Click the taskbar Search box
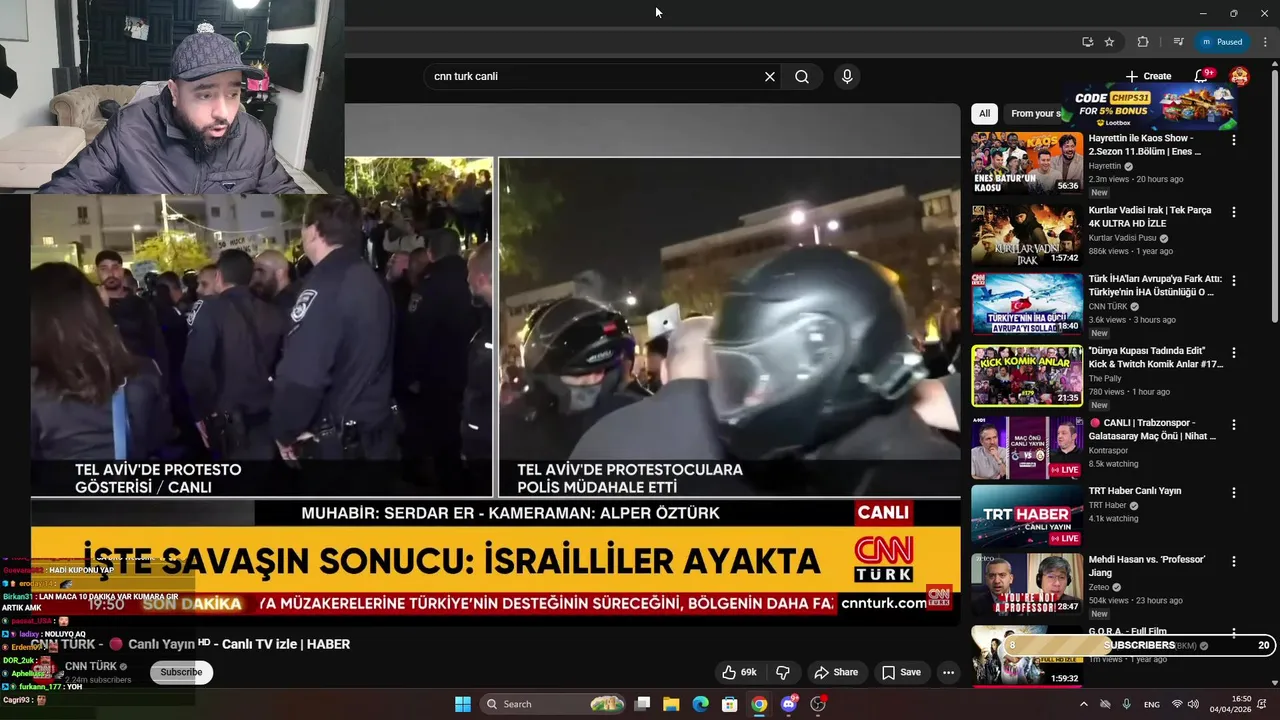 pyautogui.click(x=554, y=704)
